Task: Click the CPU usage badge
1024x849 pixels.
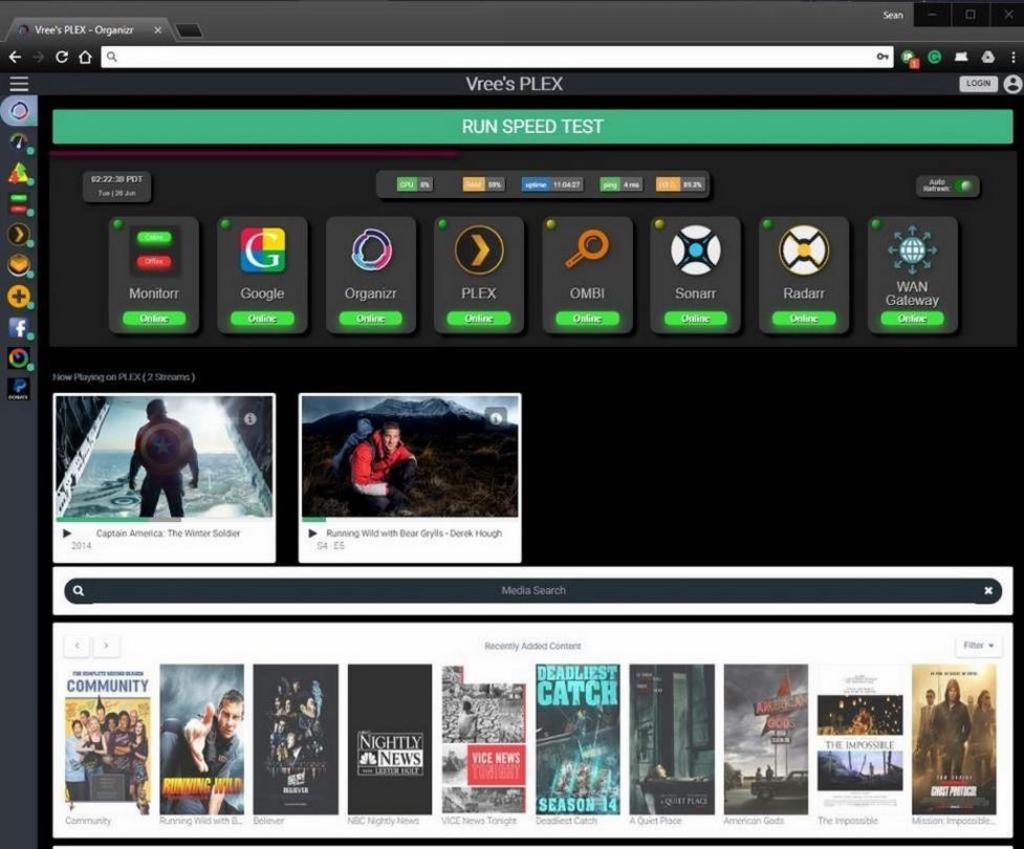Action: (x=415, y=185)
